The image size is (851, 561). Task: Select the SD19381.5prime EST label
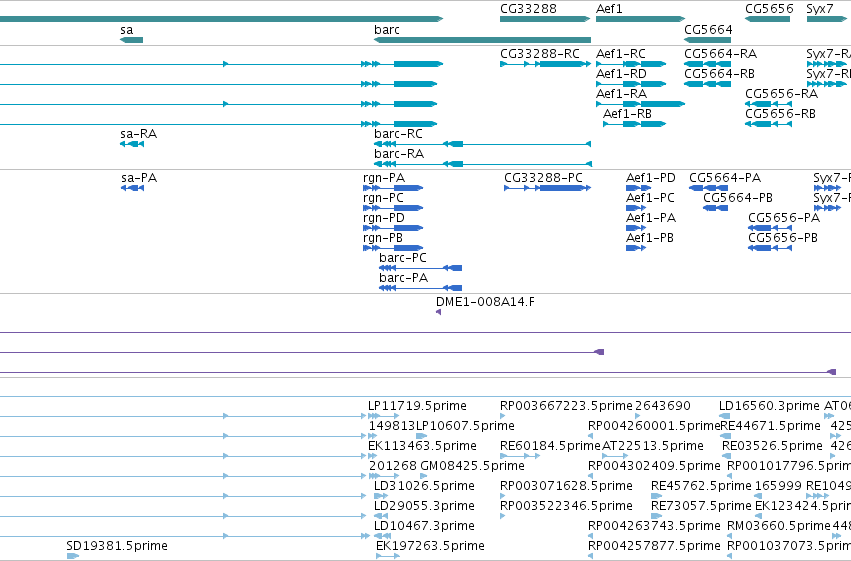tap(117, 546)
